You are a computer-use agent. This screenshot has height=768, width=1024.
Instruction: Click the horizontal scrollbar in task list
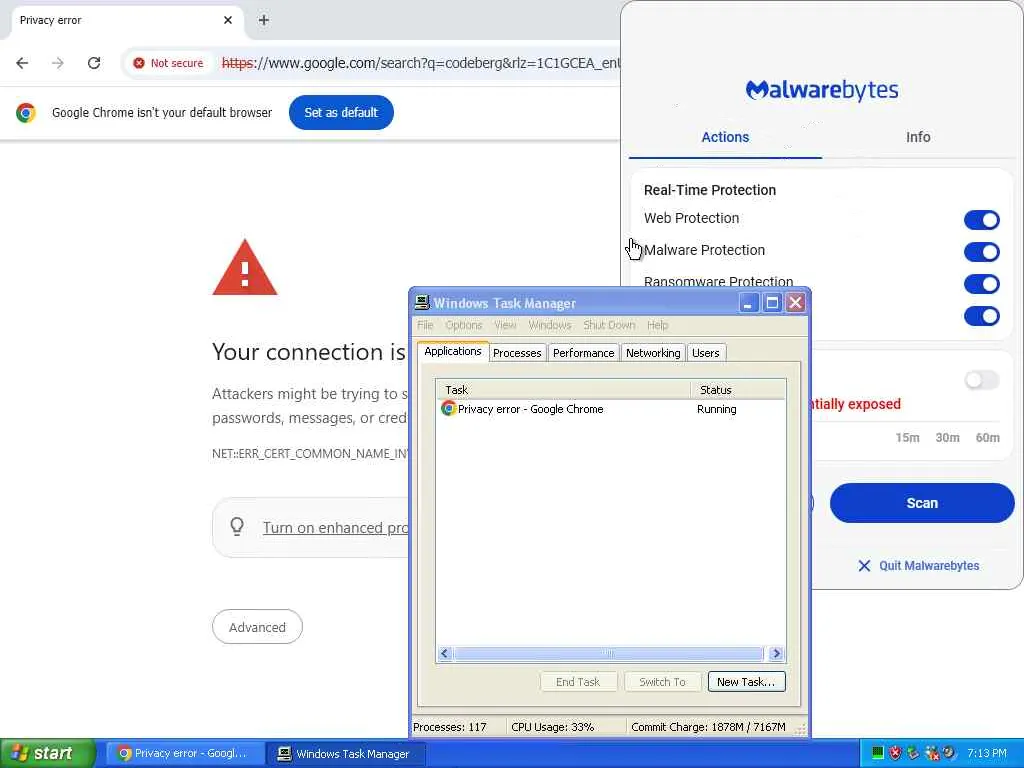tap(609, 653)
